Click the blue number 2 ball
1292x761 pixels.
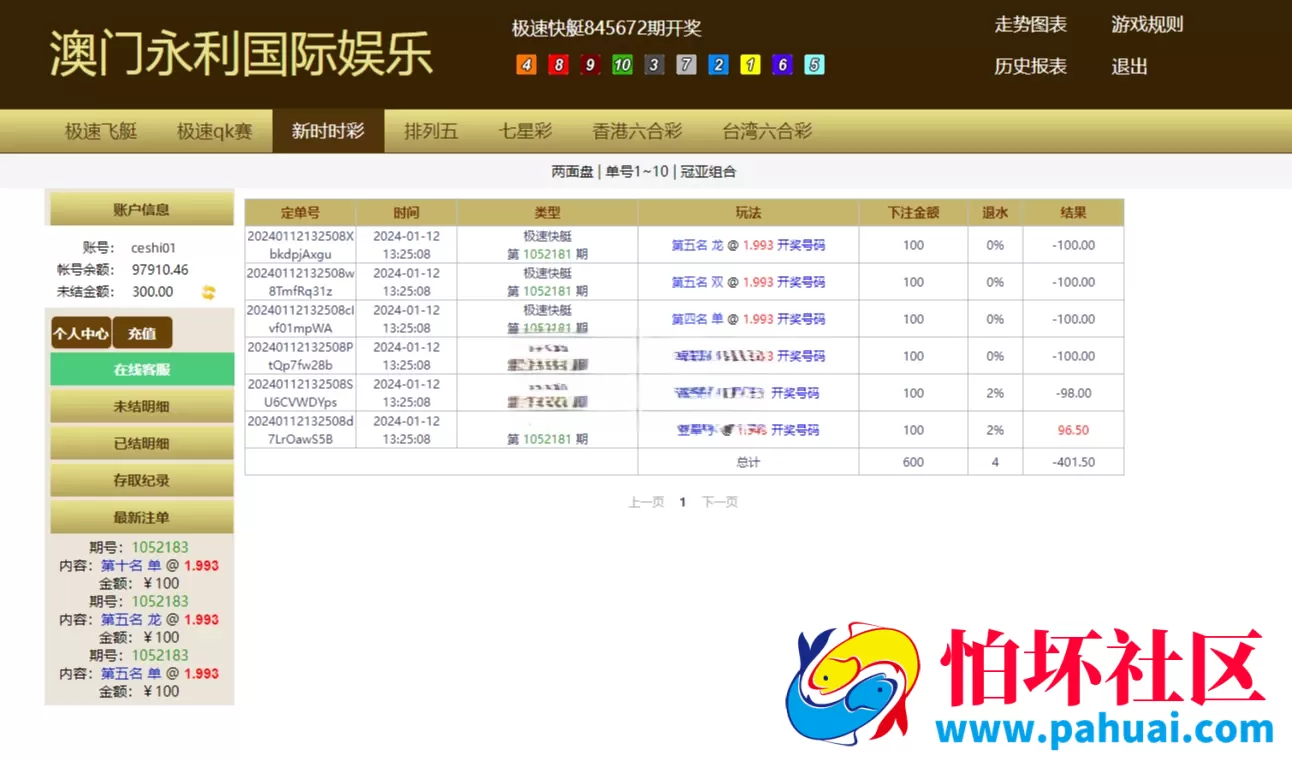tap(718, 65)
